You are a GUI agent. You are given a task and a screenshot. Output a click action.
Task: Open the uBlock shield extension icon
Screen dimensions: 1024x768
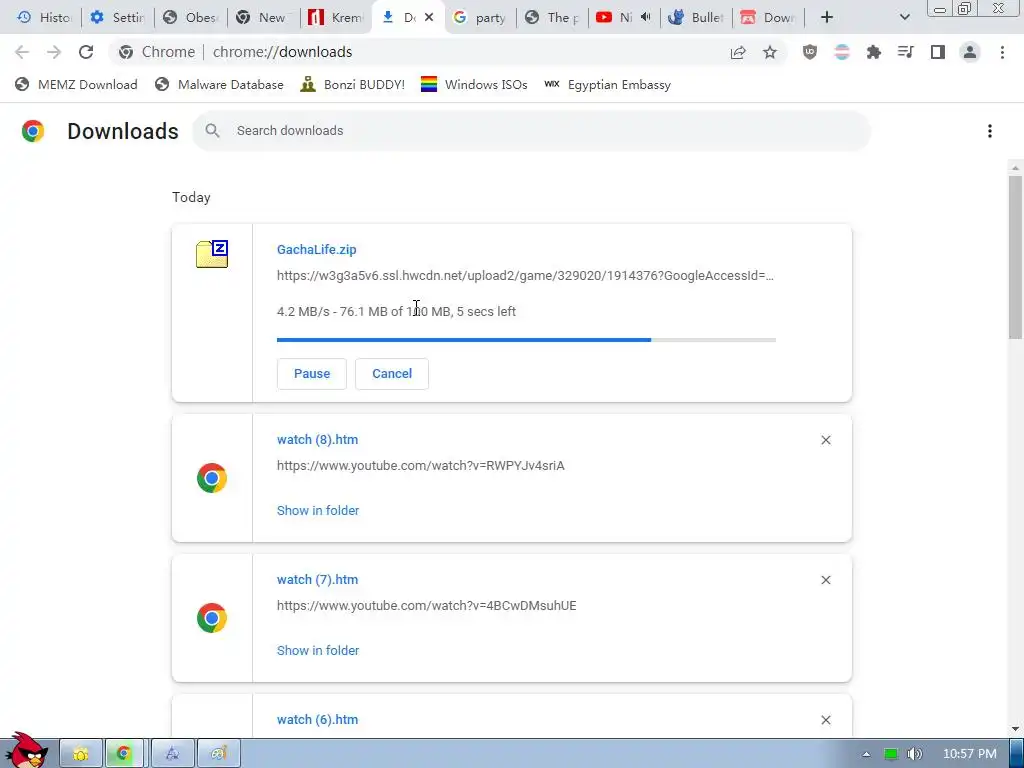pos(810,52)
